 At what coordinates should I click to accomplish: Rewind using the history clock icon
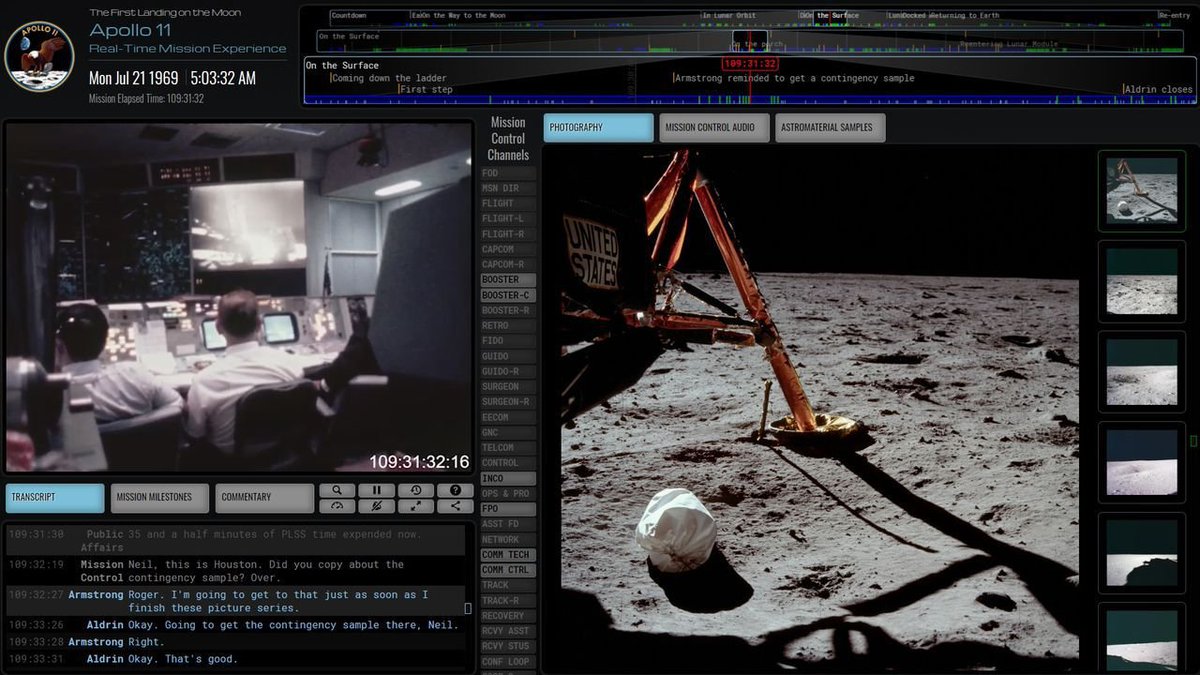416,490
